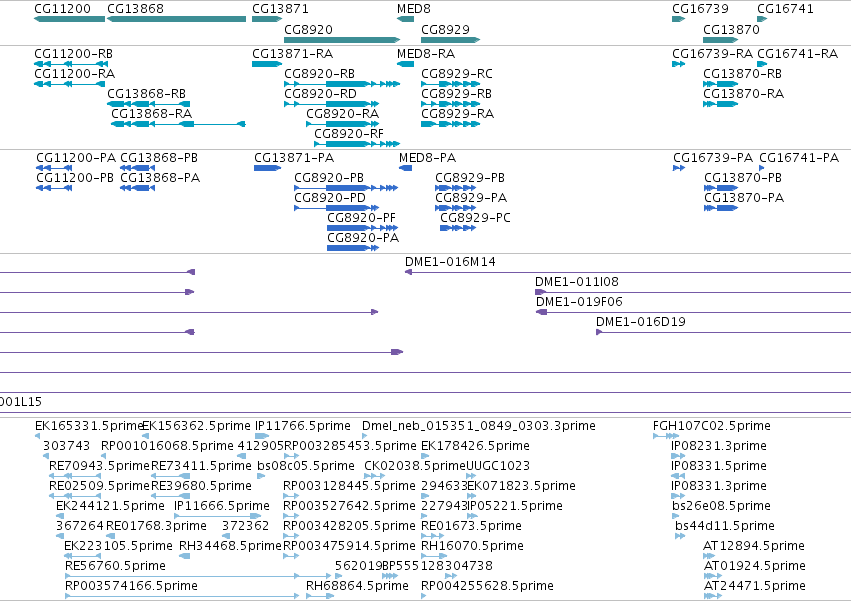The width and height of the screenshot is (851, 601).
Task: Select EST IP11766.5prime
Action: tap(303, 426)
